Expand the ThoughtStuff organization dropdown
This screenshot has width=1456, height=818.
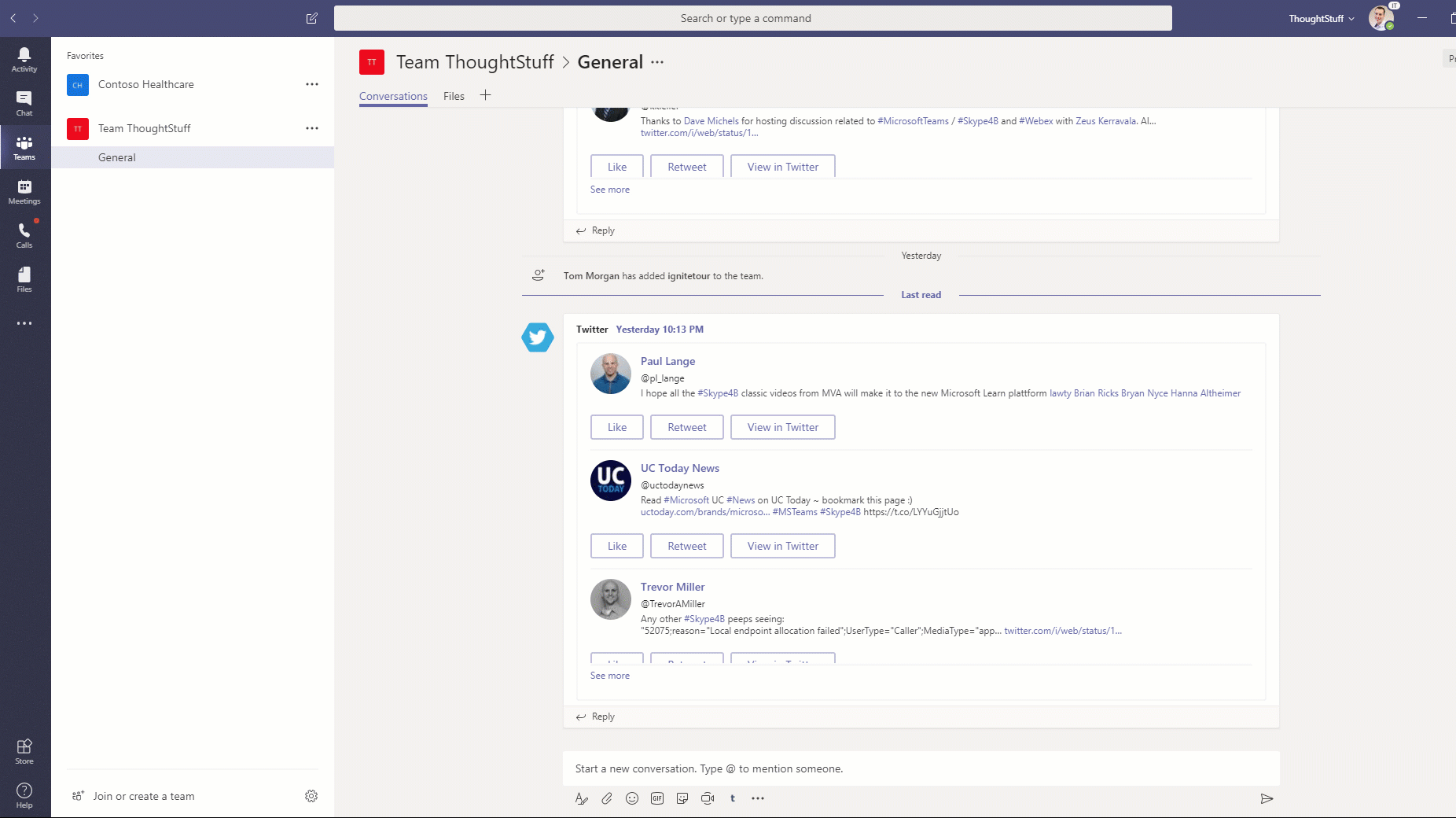click(x=1321, y=18)
